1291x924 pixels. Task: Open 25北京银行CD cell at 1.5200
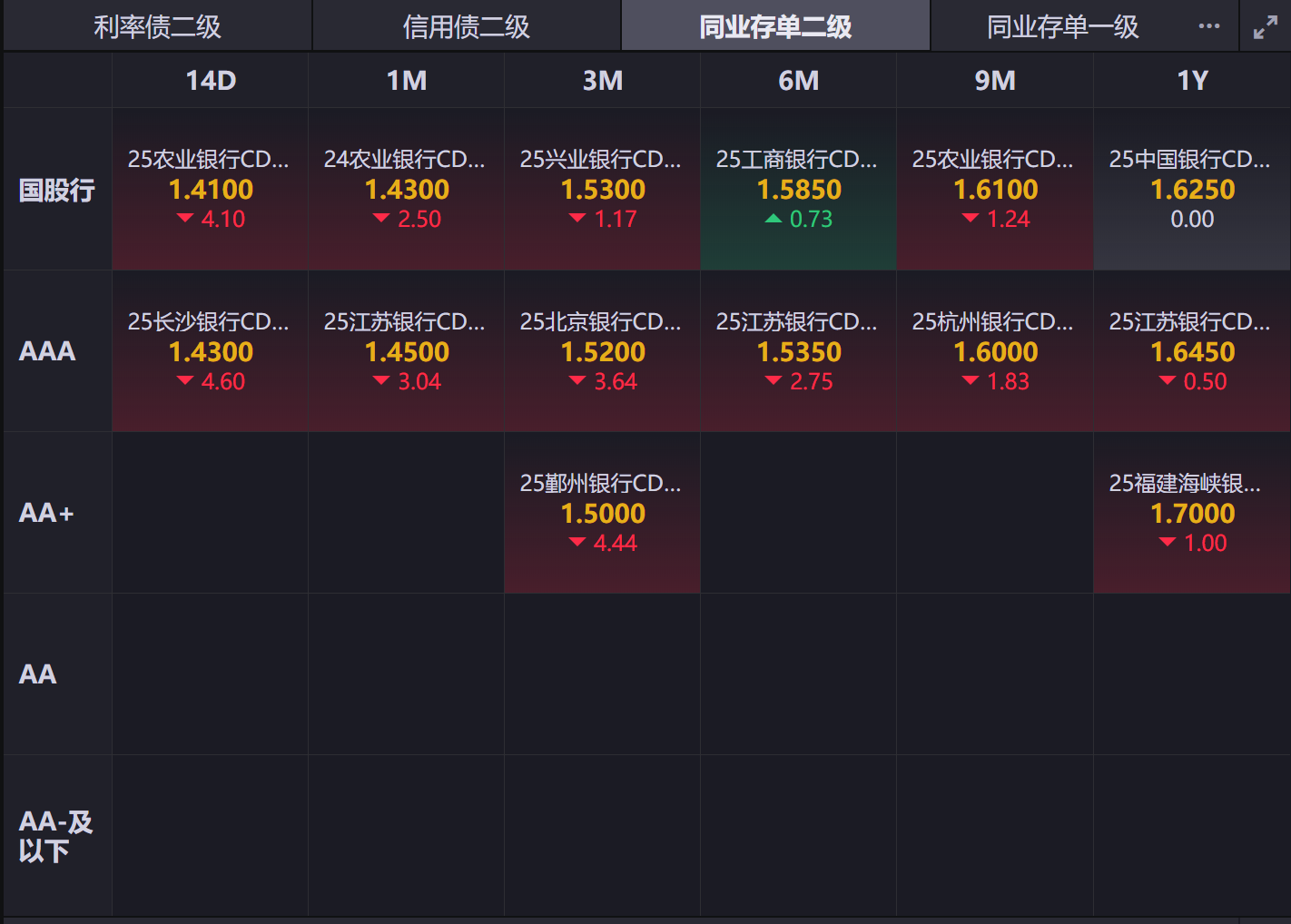coord(603,351)
